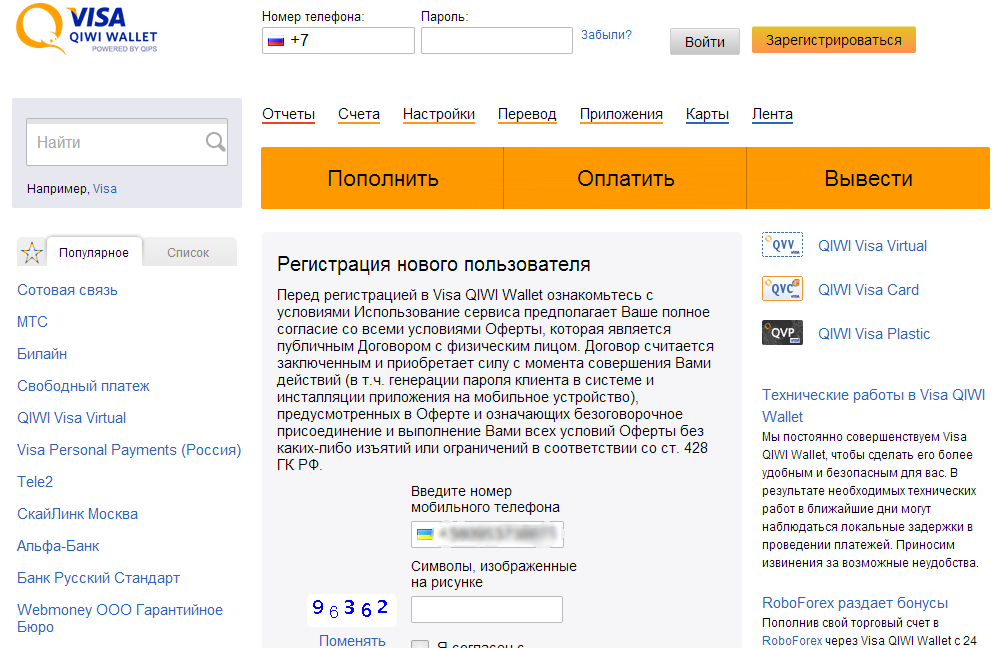Tick the agreement checkbox below captcha
The width and height of the screenshot is (999, 648).
420,644
